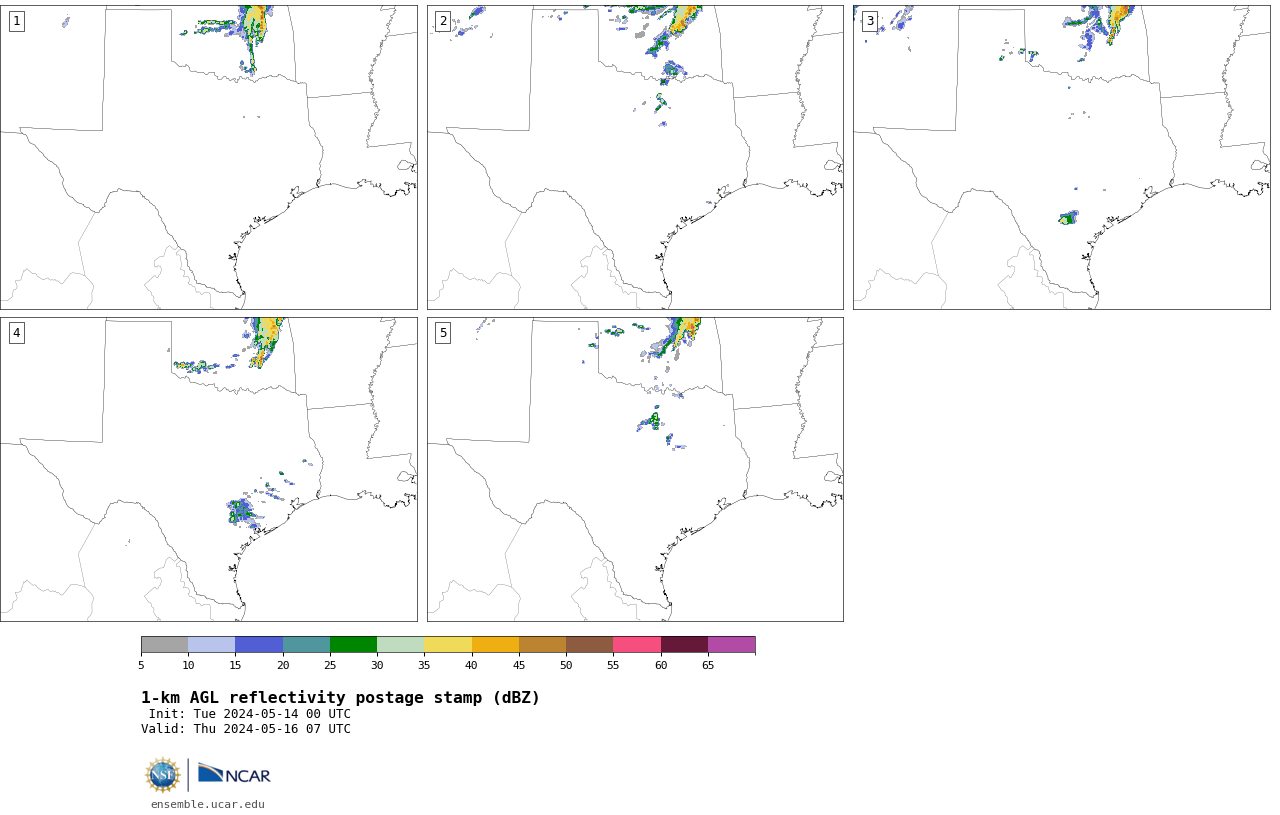The image size is (1280, 815).
Task: Open ensemble member 2 reflectivity panel
Action: [635, 157]
